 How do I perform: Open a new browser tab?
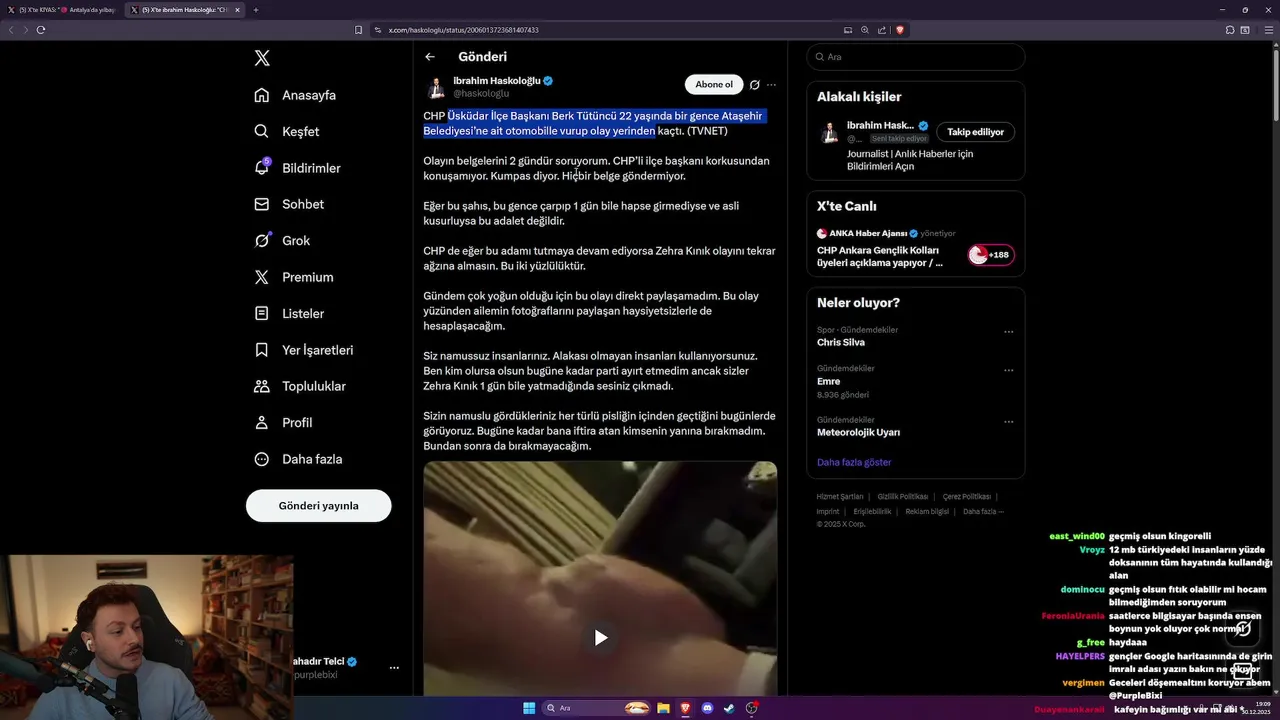(256, 10)
